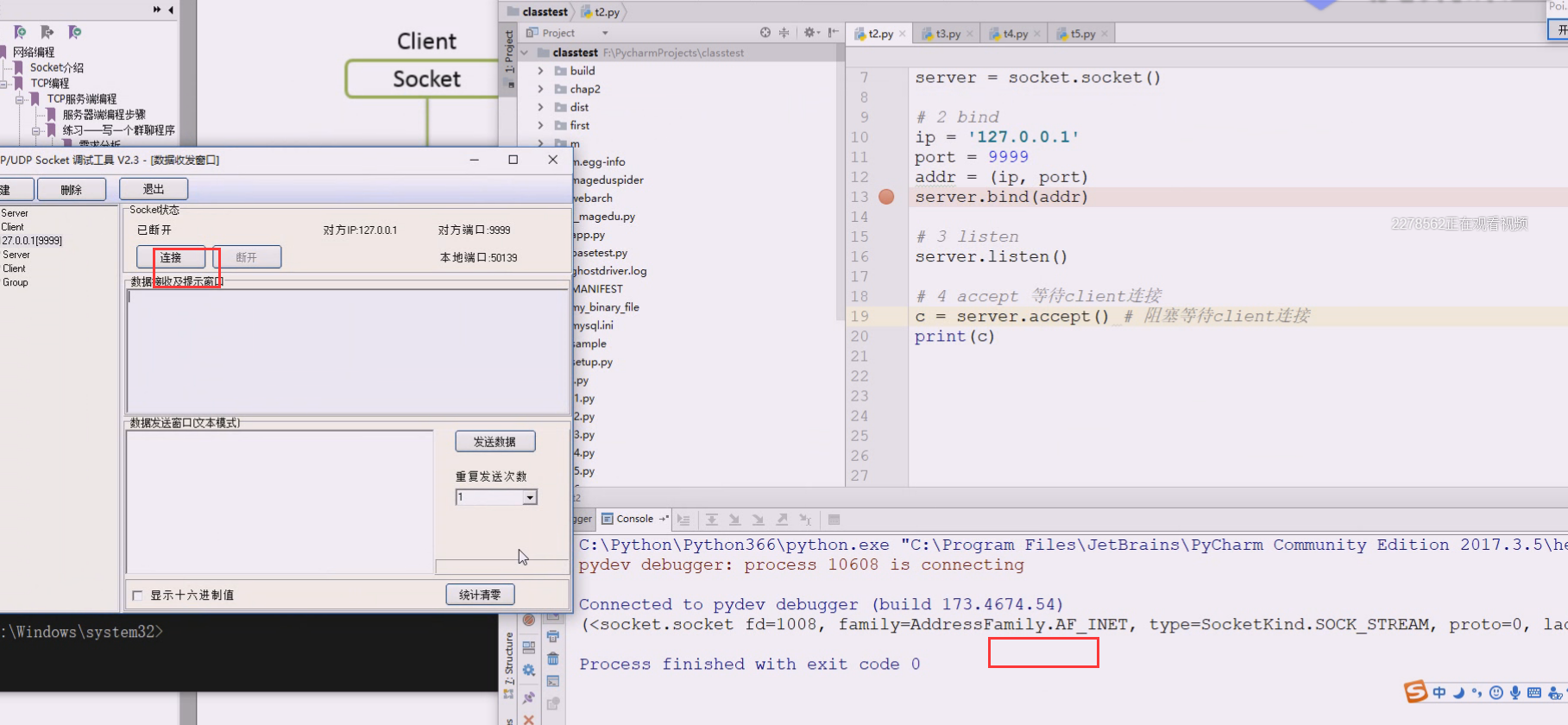The width and height of the screenshot is (1568, 725).
Task: Click the step out debugger icon
Action: [x=782, y=520]
